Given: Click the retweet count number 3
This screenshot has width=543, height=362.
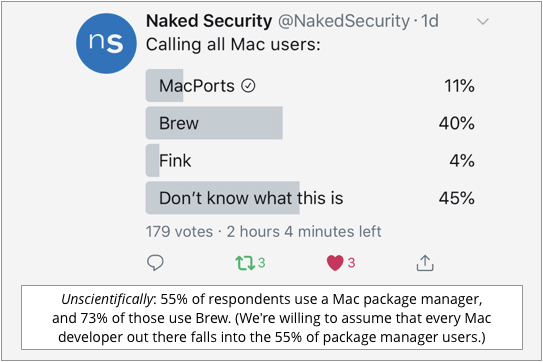Looking at the screenshot, I should click(261, 263).
